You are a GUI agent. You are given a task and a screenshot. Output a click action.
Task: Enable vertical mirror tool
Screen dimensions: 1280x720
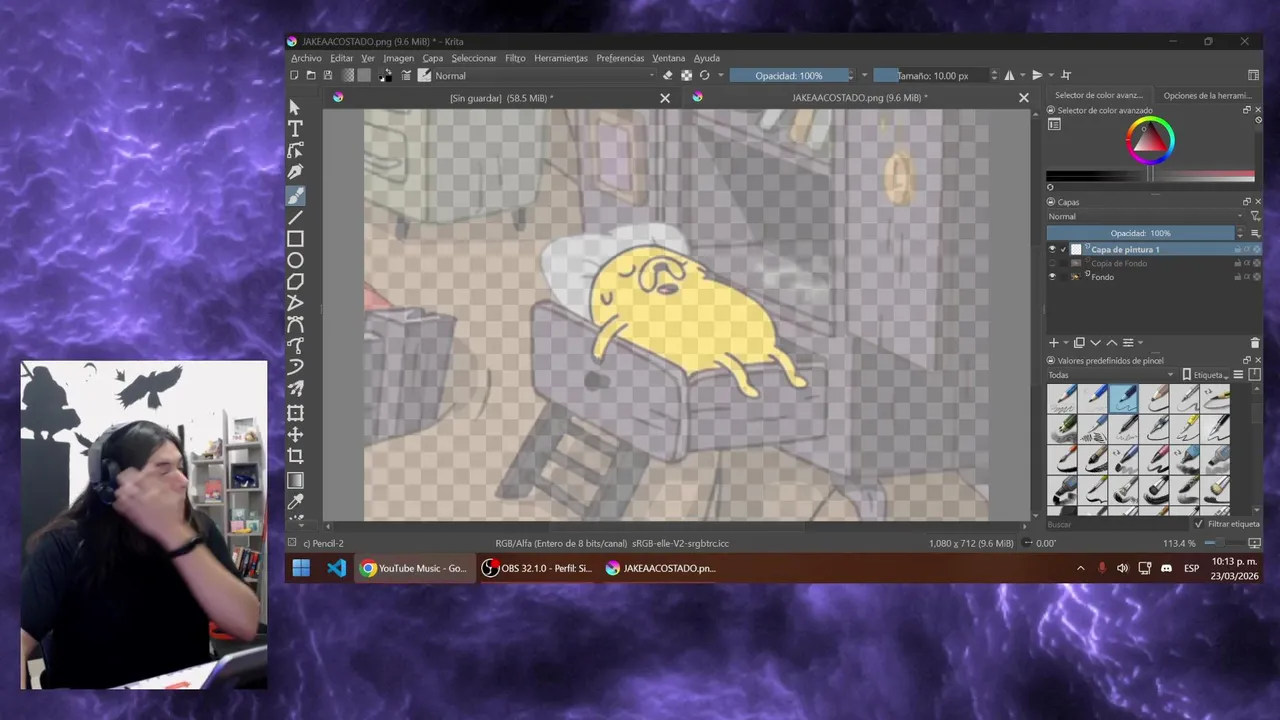point(1037,75)
